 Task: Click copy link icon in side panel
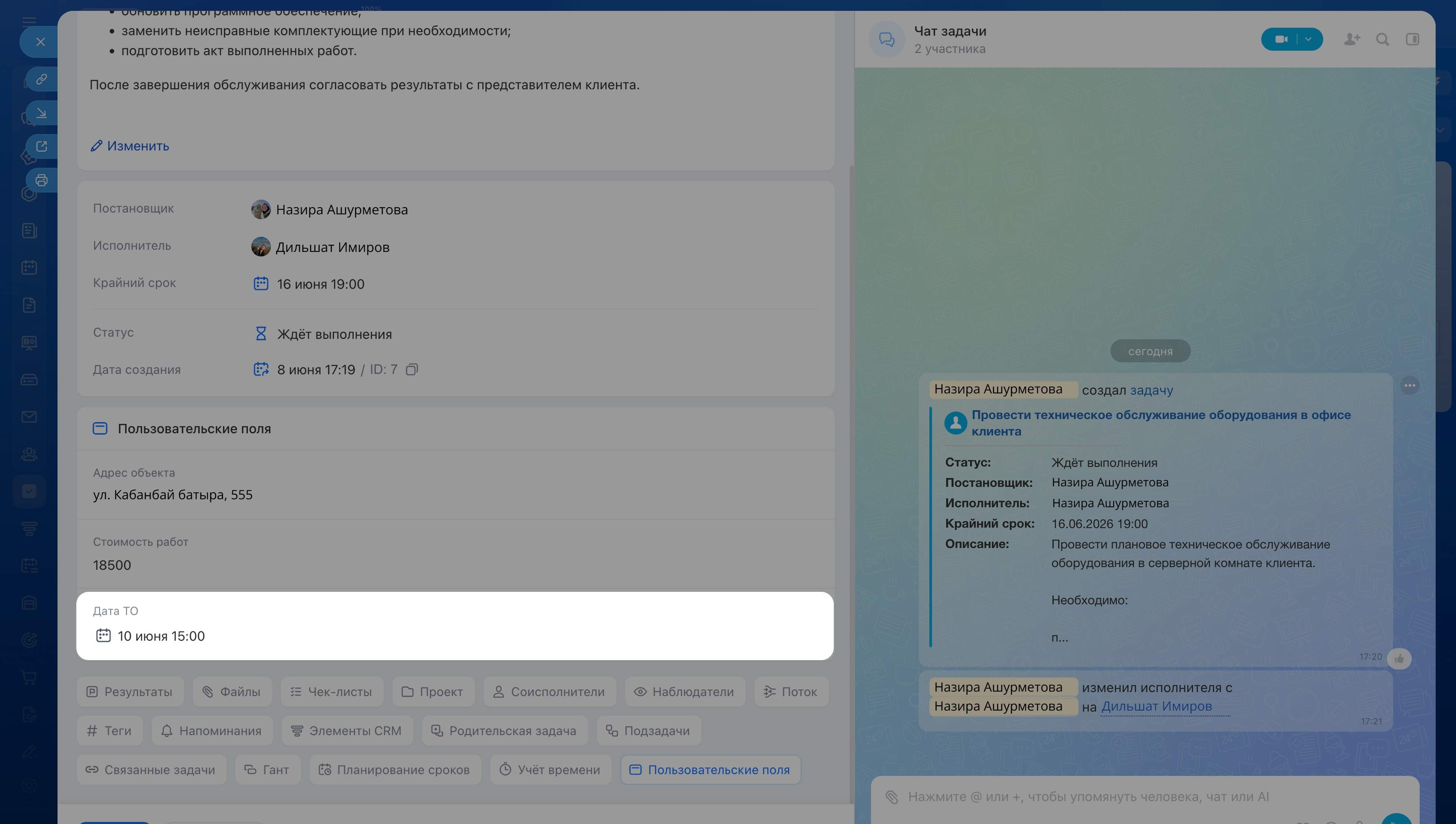pos(41,79)
